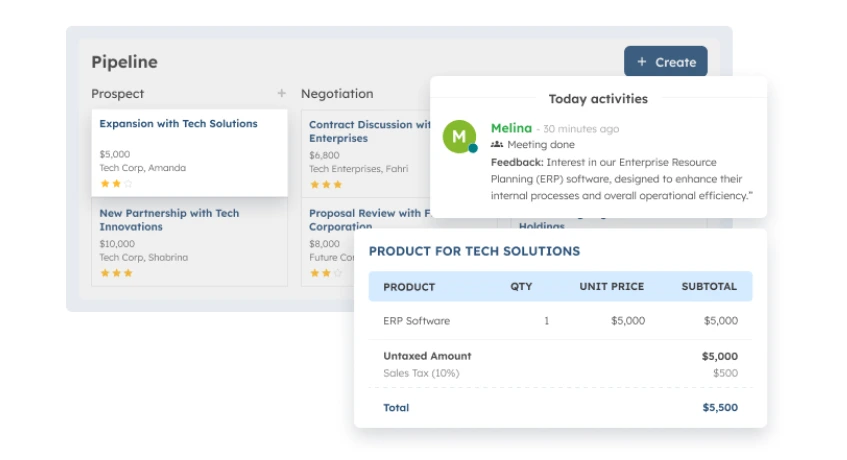The height and width of the screenshot is (460, 847).
Task: Click $8,000 amount on Proposal Review card
Action: pos(324,244)
